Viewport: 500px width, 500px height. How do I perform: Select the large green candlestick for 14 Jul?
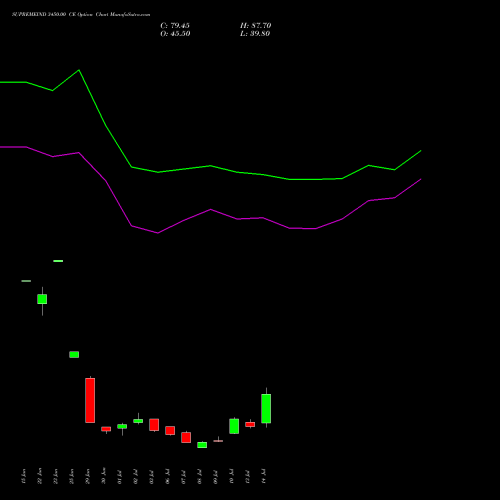[x=266, y=408]
